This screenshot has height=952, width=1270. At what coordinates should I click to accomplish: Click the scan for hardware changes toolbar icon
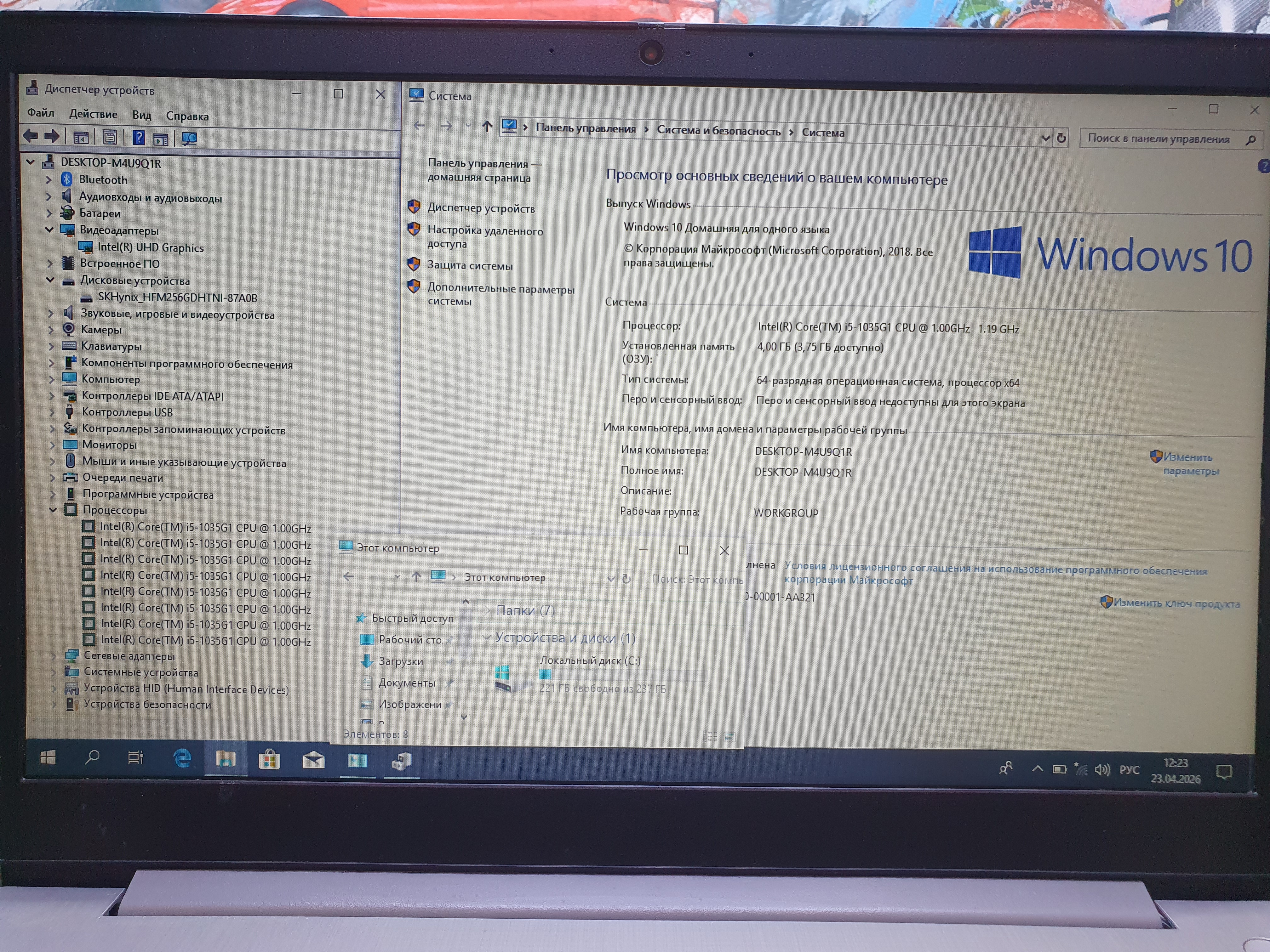pyautogui.click(x=189, y=138)
